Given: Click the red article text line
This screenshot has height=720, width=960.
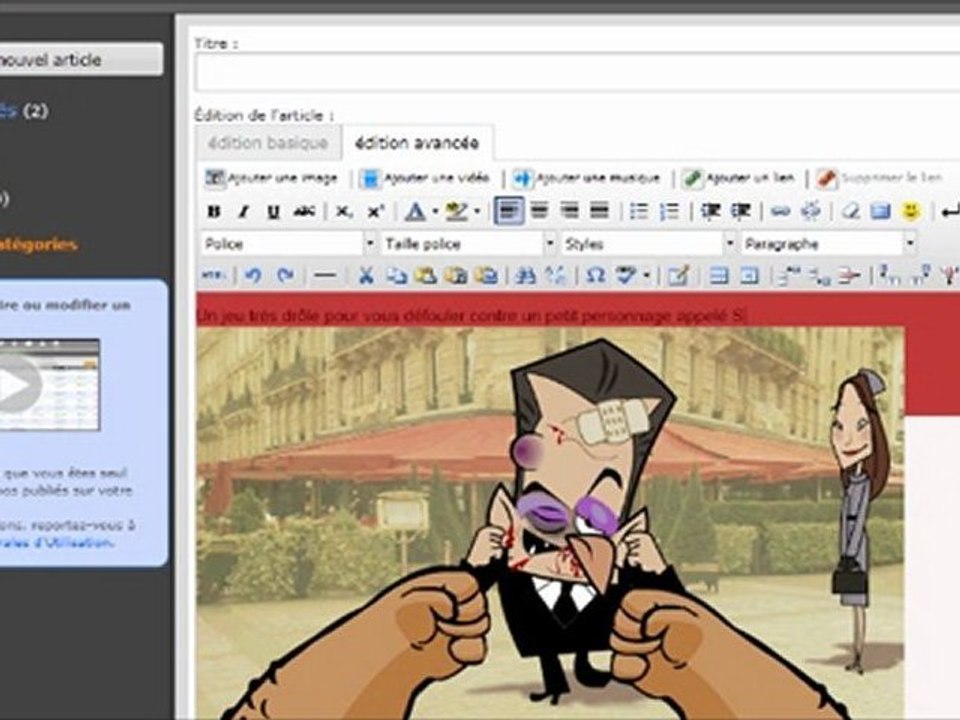Looking at the screenshot, I should 471,316.
